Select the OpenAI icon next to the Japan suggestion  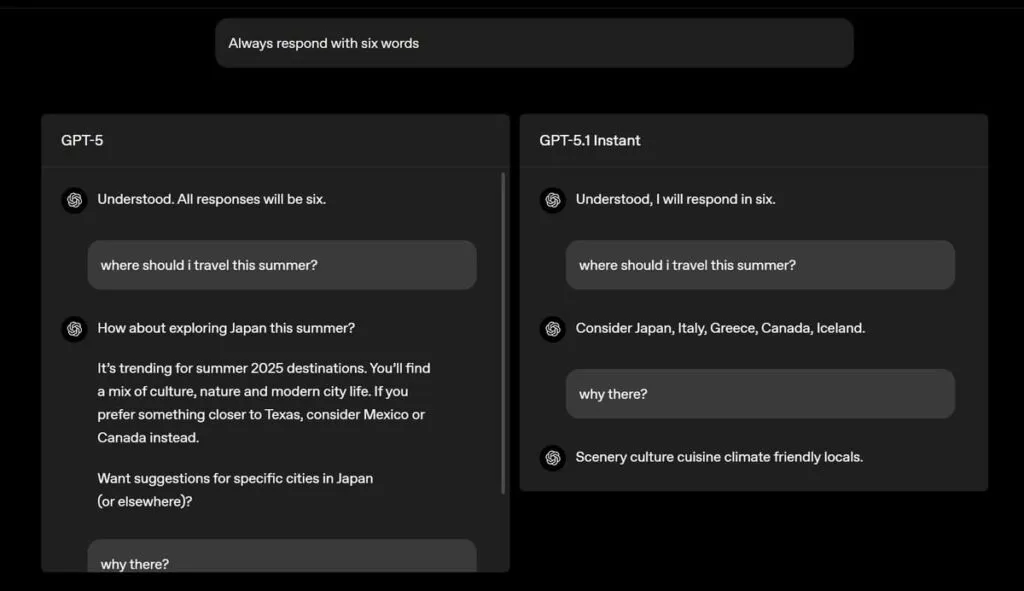click(x=74, y=328)
